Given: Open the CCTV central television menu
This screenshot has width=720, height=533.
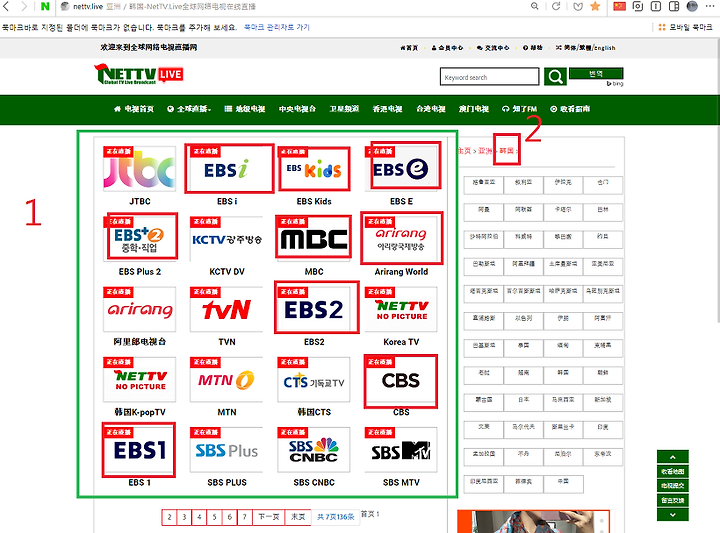Looking at the screenshot, I should click(x=297, y=109).
